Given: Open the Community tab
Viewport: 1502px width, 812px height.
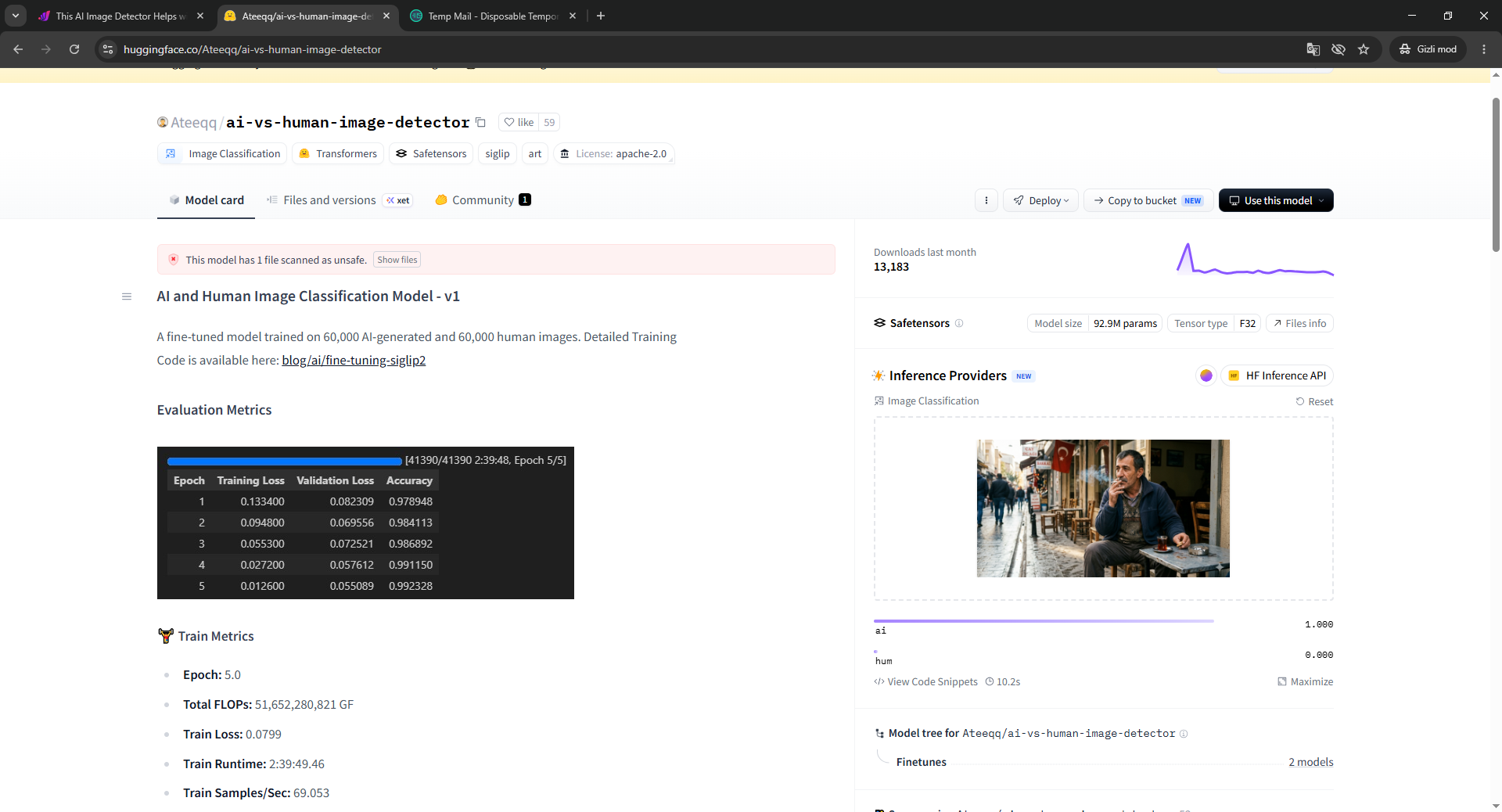Looking at the screenshot, I should click(x=483, y=200).
